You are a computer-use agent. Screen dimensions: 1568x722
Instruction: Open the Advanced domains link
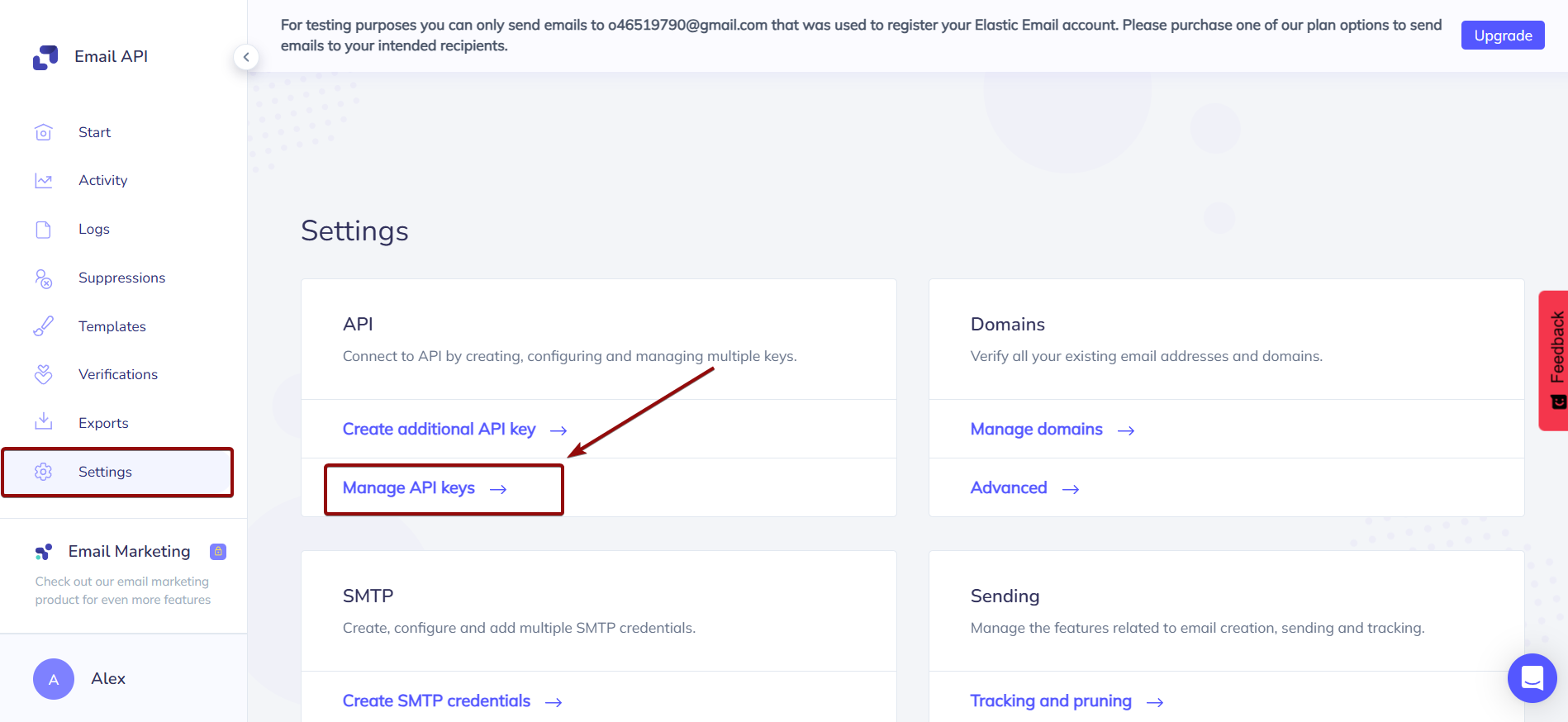pyautogui.click(x=1009, y=488)
